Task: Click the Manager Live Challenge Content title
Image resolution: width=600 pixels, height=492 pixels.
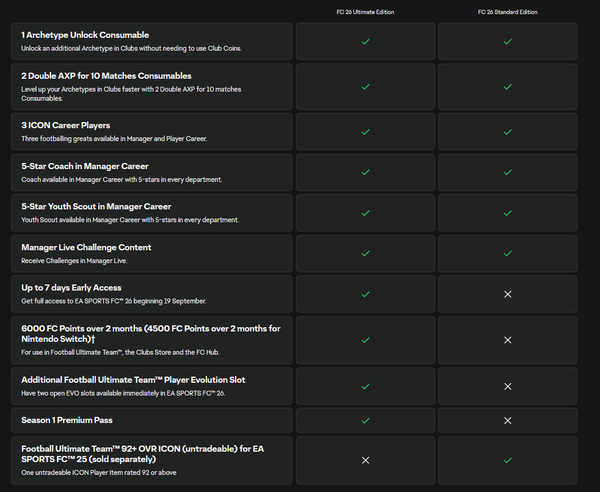Action: tap(86, 248)
